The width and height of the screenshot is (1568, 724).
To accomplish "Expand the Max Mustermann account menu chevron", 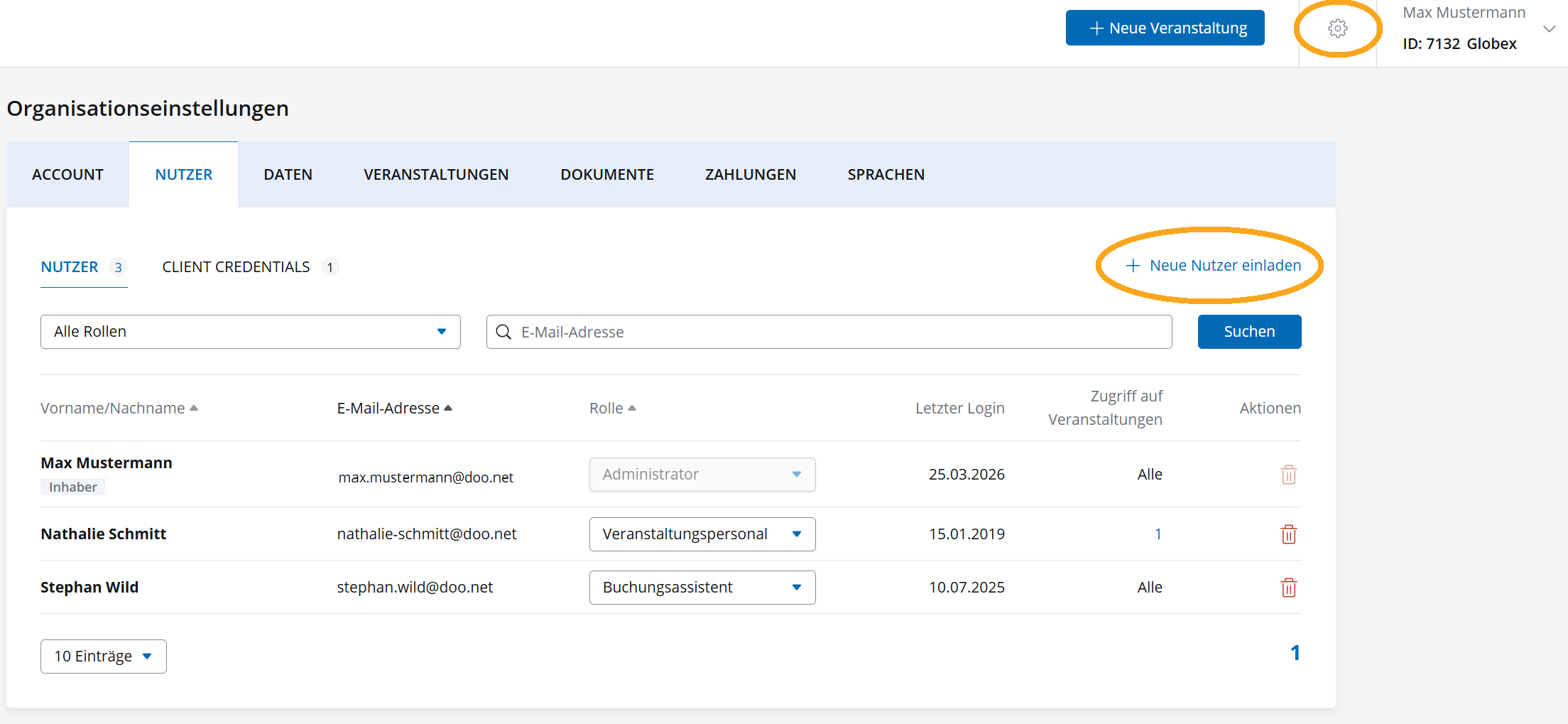I will click(x=1549, y=29).
